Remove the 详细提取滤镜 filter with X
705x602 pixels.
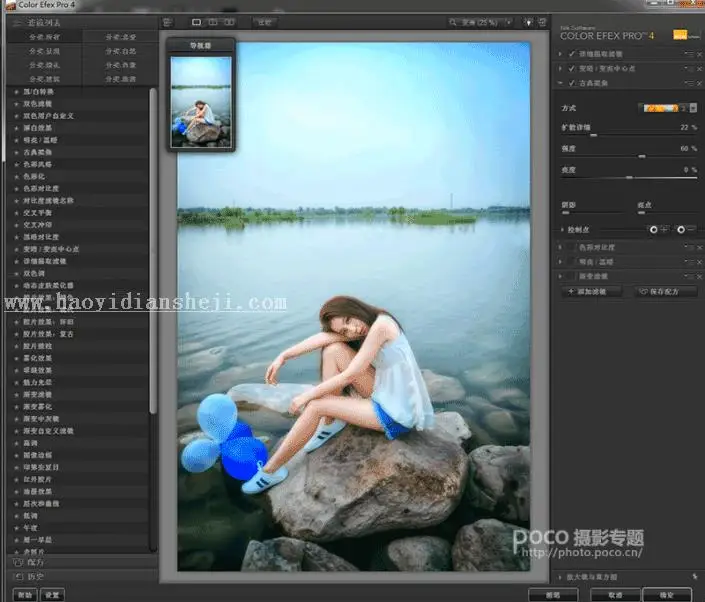point(700,54)
